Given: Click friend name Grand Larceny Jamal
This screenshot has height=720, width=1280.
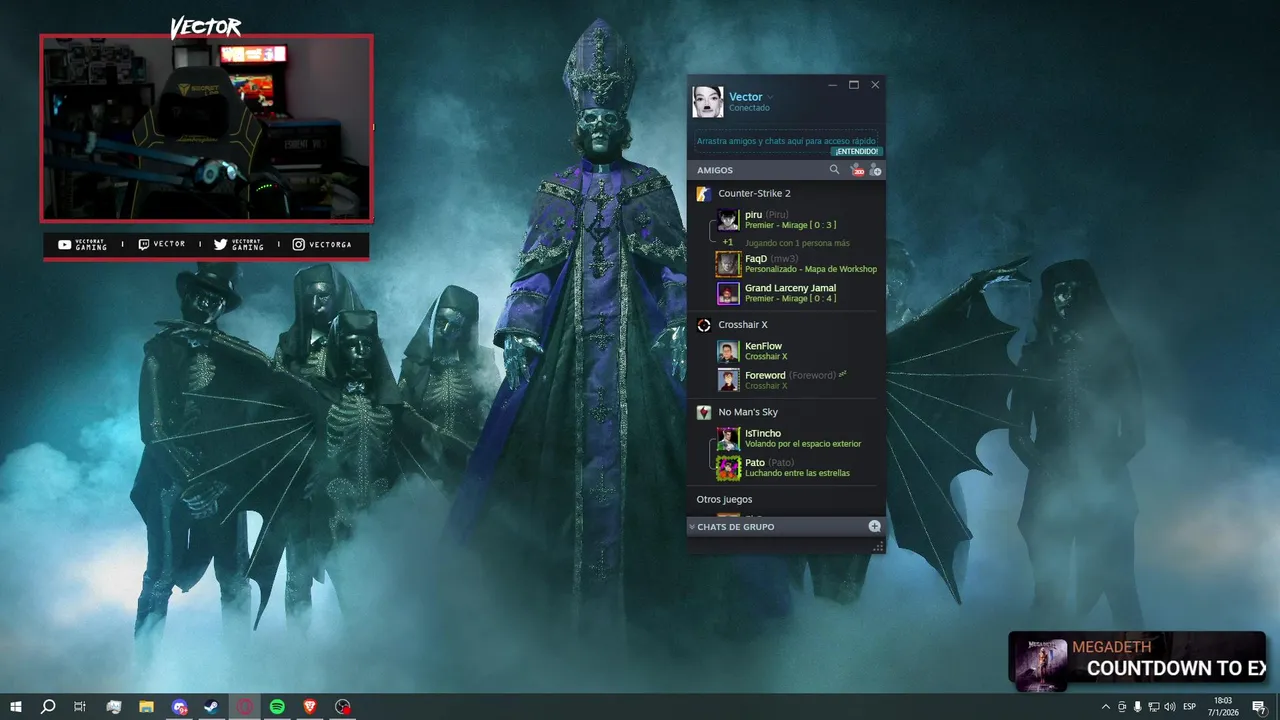Looking at the screenshot, I should 790,288.
